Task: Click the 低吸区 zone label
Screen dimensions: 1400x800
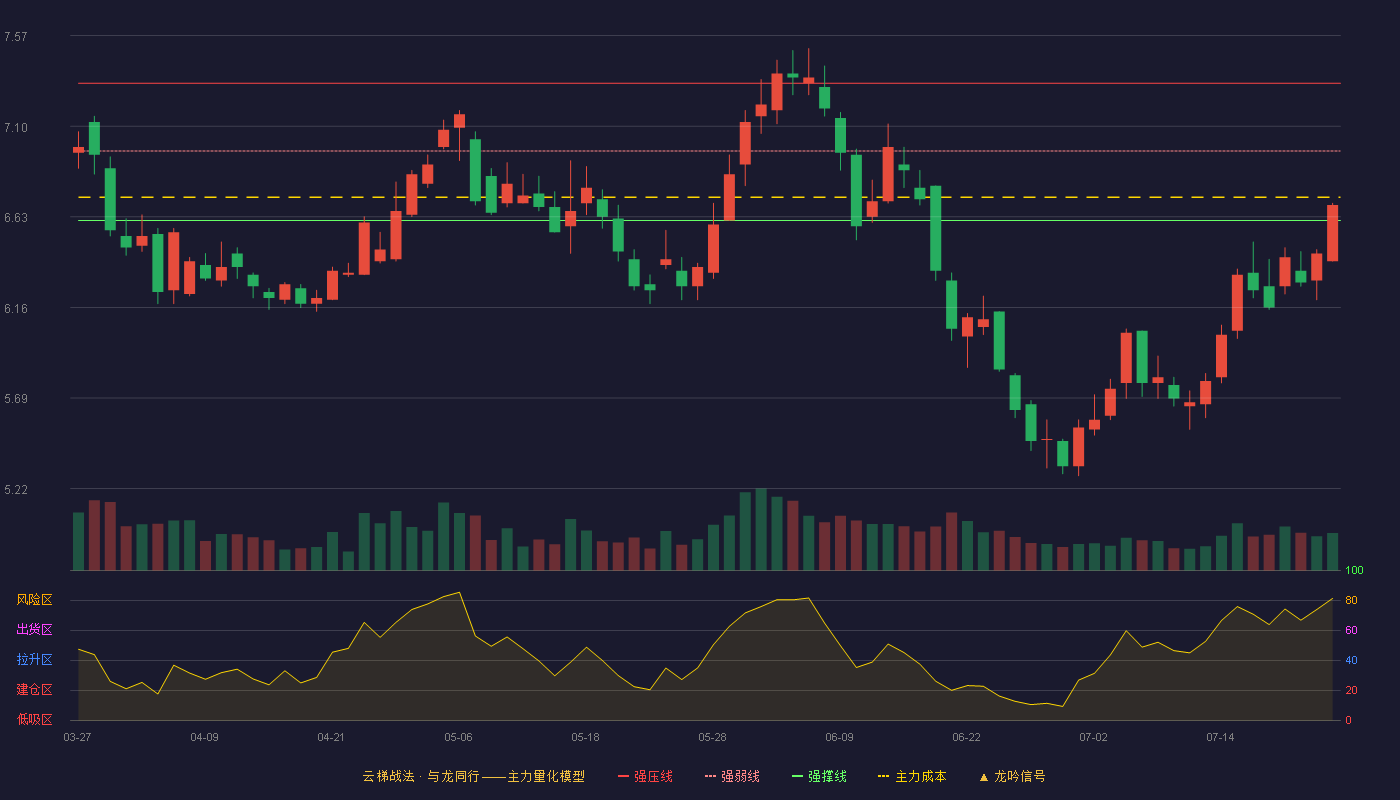Action: click(x=34, y=720)
